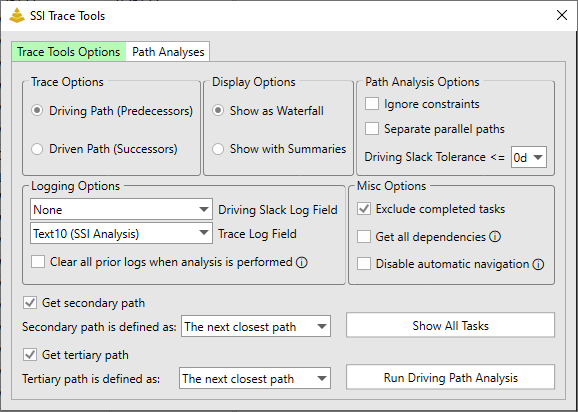This screenshot has width=578, height=412.
Task: Click info icon beside Get all dependencies
Action: point(495,236)
